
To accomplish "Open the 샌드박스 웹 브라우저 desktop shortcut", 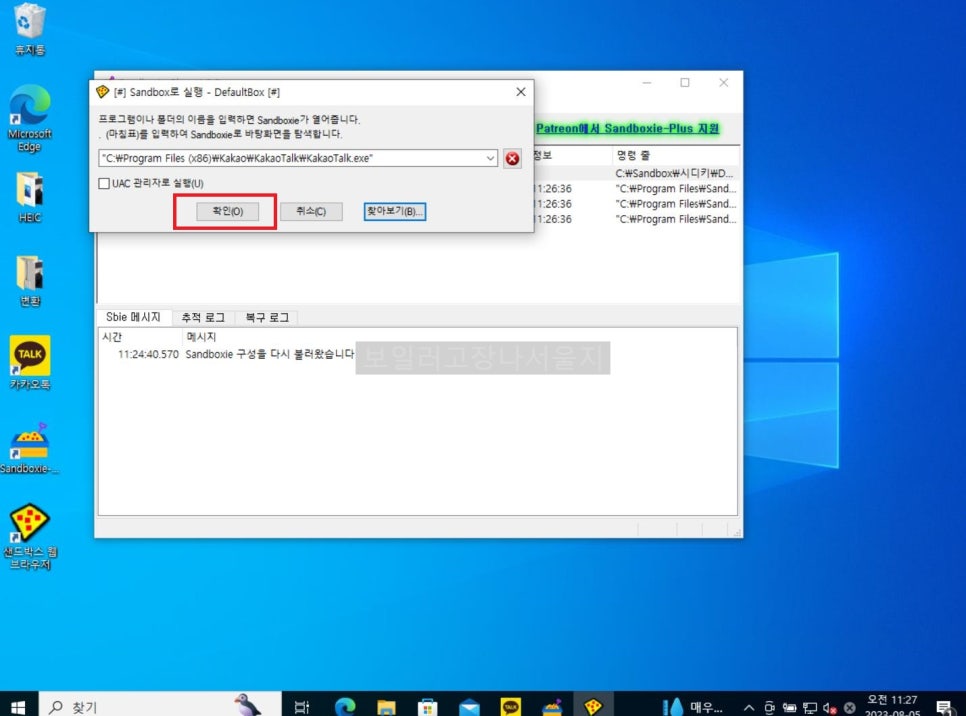I will coord(29,537).
